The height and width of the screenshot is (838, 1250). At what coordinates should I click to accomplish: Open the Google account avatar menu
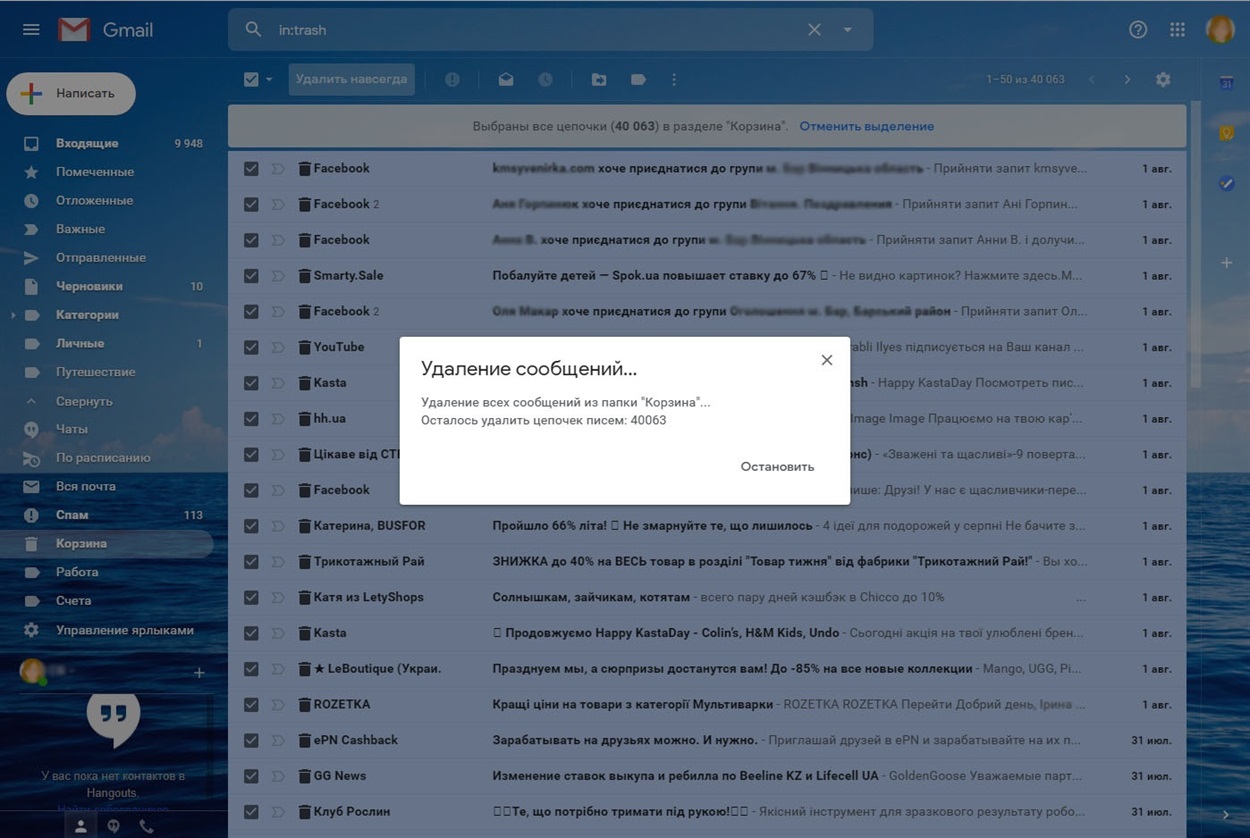1220,30
